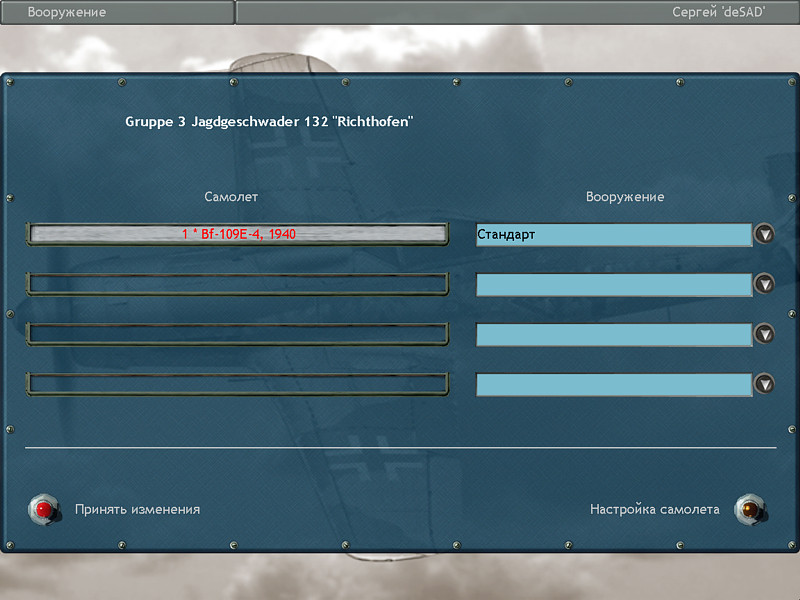The image size is (800, 600).
Task: Click the fourth empty weapon loadout field
Action: (614, 384)
